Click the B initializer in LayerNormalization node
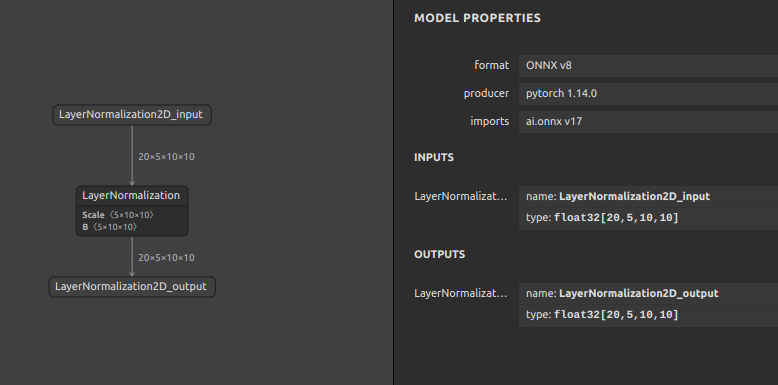 110,227
